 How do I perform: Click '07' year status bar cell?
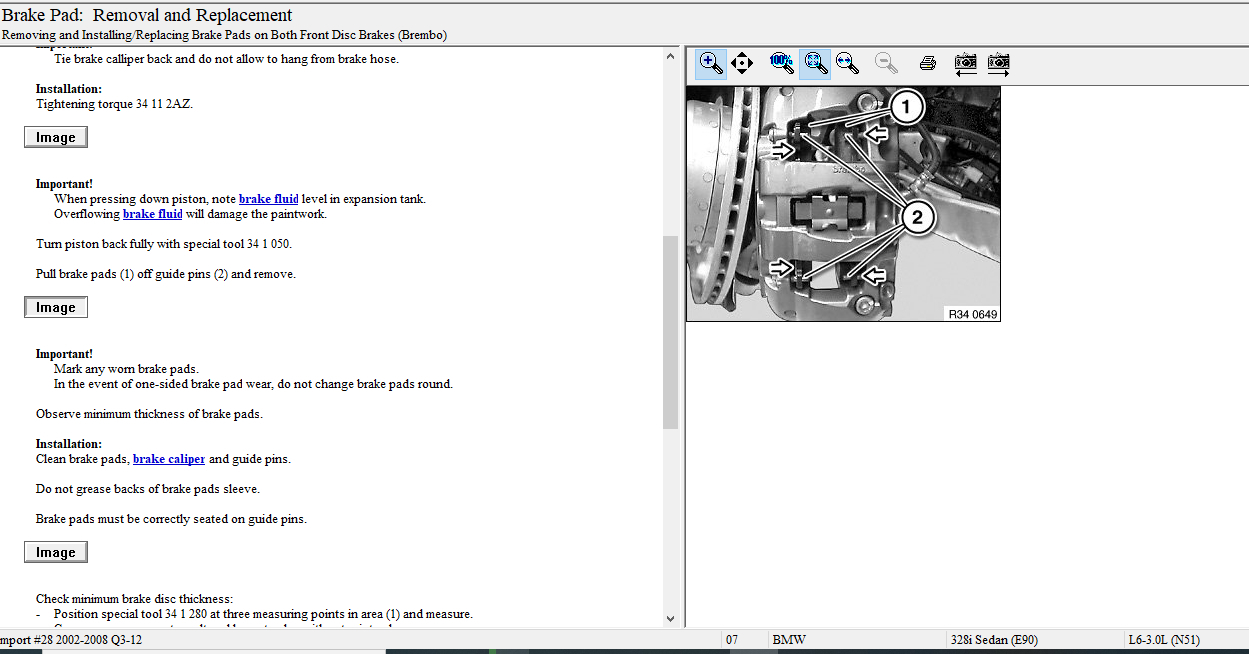(732, 640)
